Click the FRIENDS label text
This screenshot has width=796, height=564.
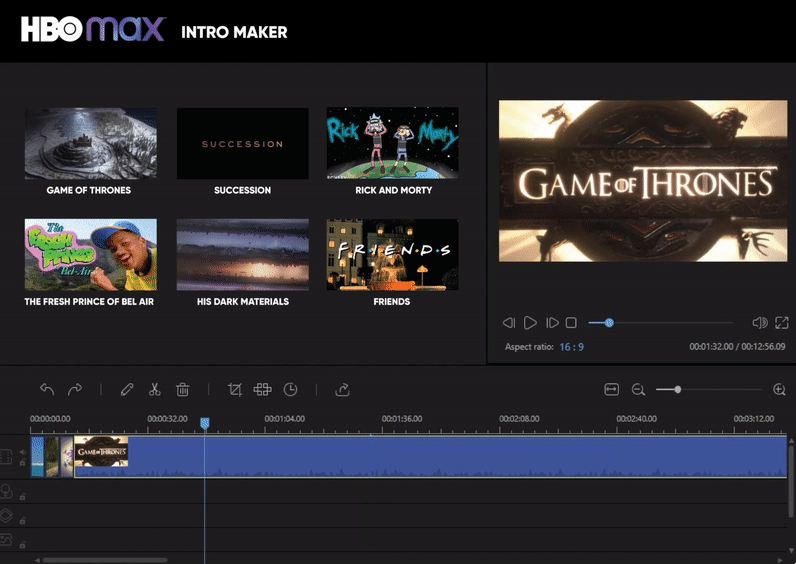(391, 302)
